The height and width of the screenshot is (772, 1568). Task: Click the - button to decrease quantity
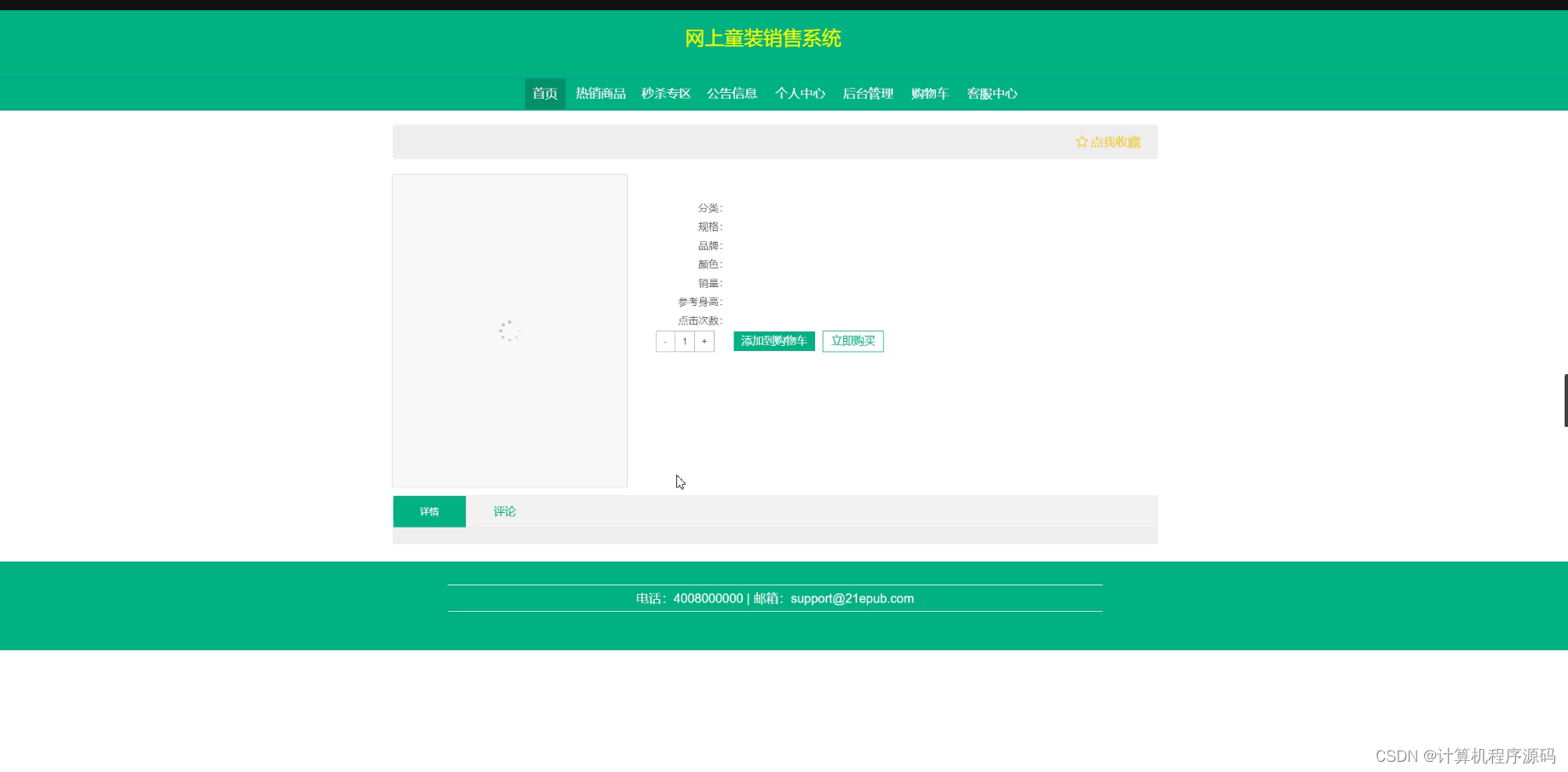[x=664, y=341]
